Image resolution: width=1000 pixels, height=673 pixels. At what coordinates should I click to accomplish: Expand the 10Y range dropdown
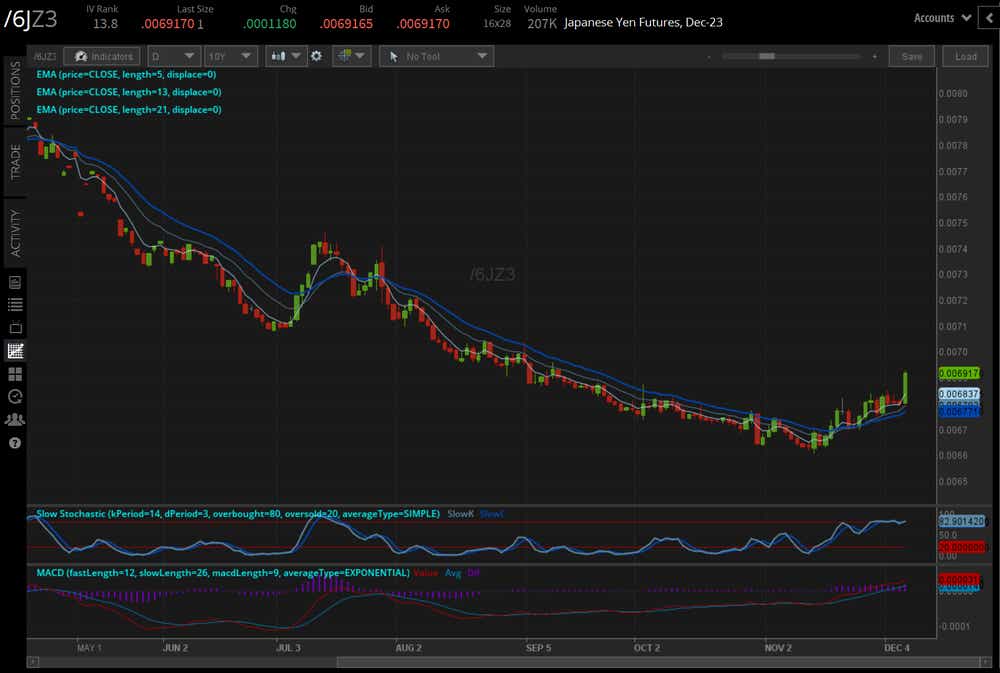point(230,56)
